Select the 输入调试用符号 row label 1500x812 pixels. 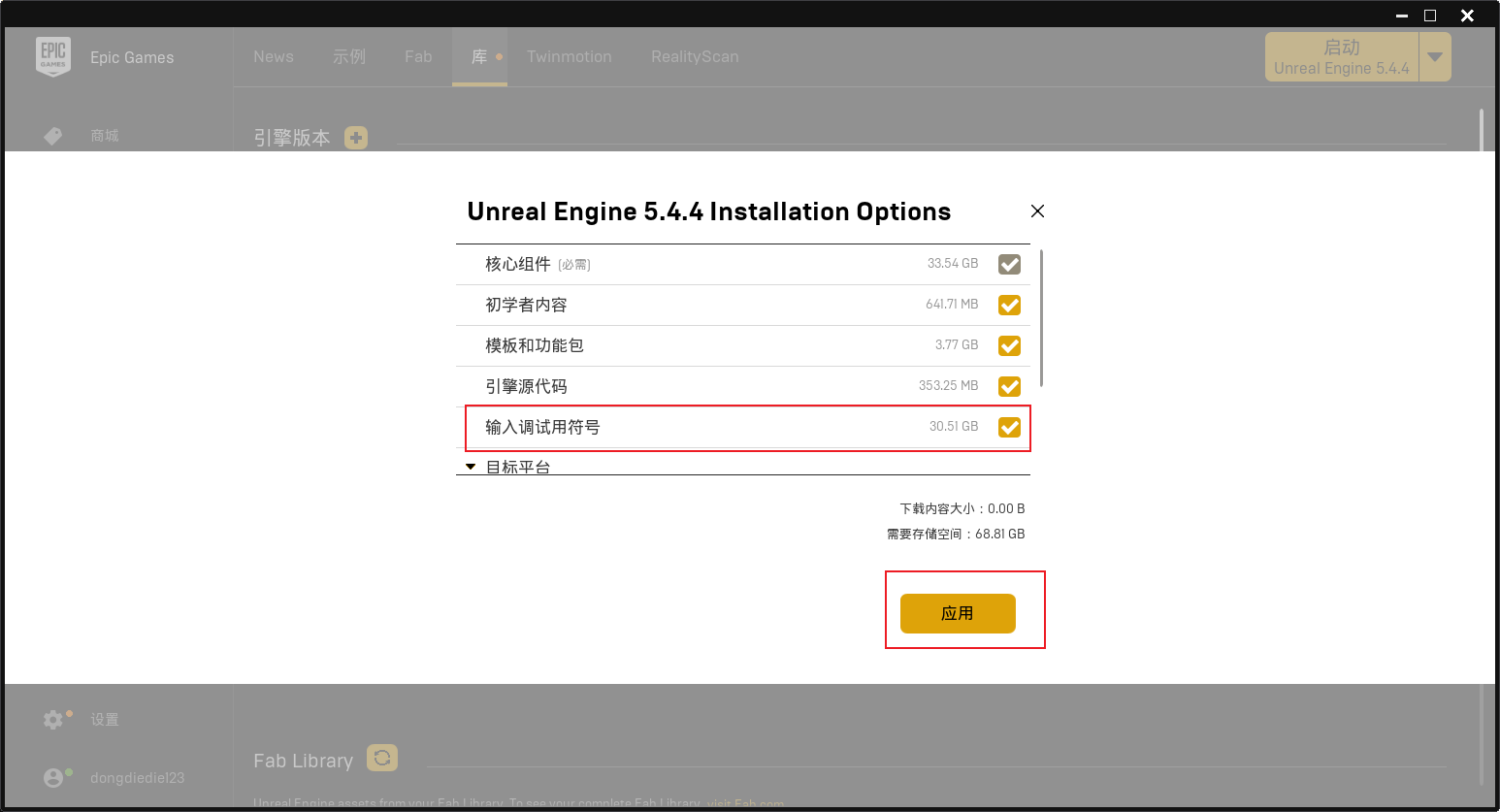pyautogui.click(x=542, y=427)
